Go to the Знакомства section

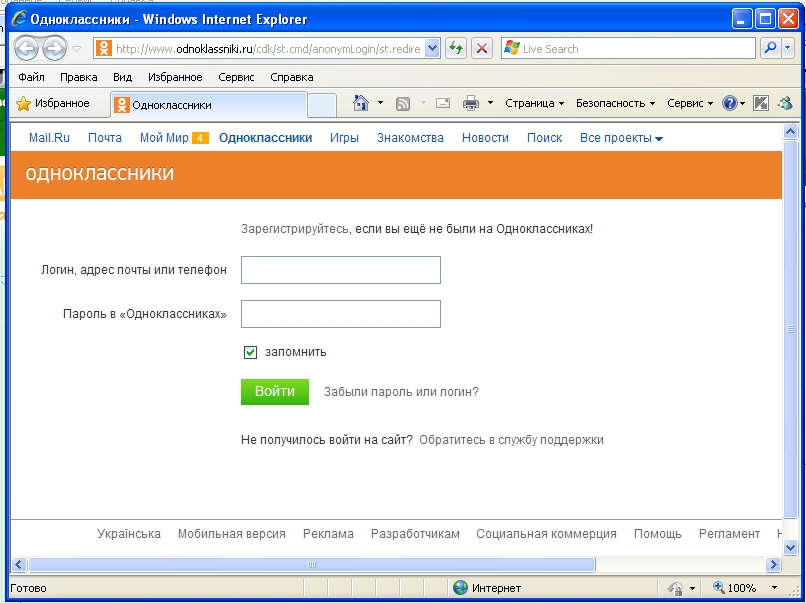click(x=410, y=138)
